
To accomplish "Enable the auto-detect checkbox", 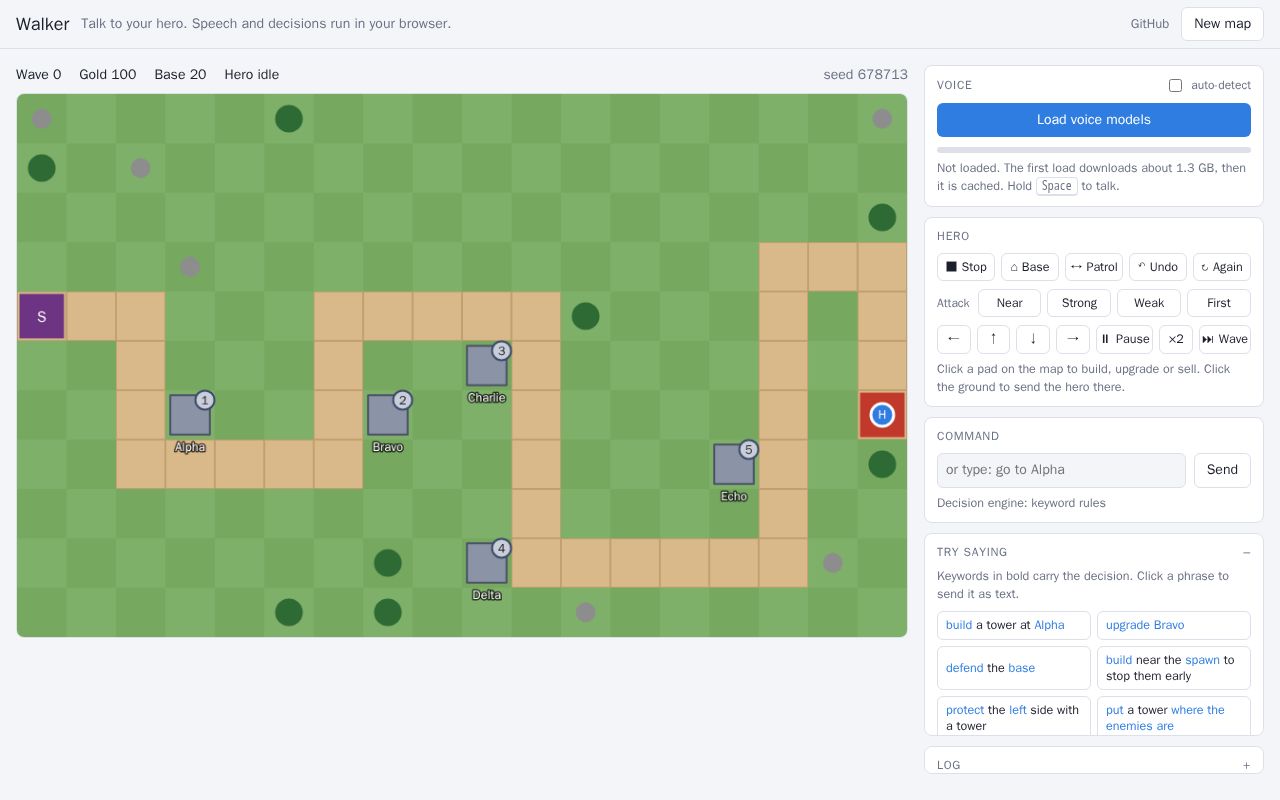I will 1175,86.
